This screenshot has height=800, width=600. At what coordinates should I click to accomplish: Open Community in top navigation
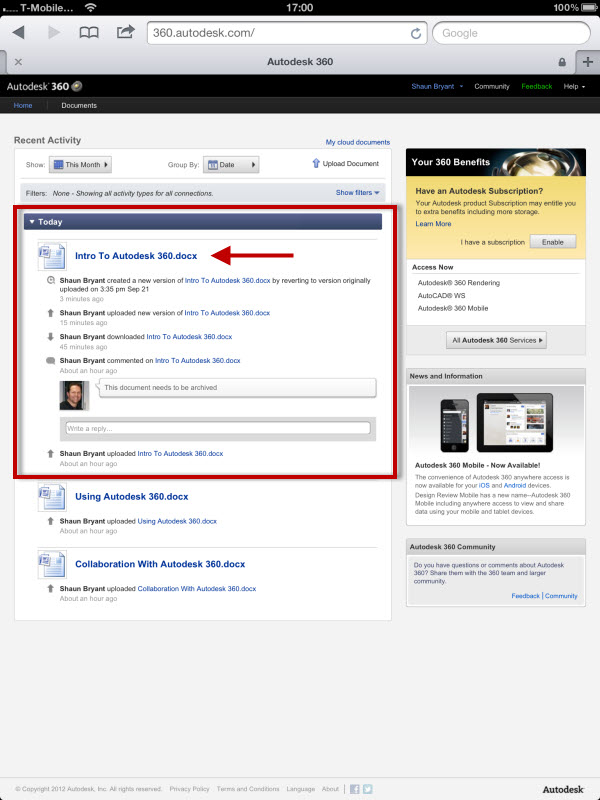click(492, 86)
